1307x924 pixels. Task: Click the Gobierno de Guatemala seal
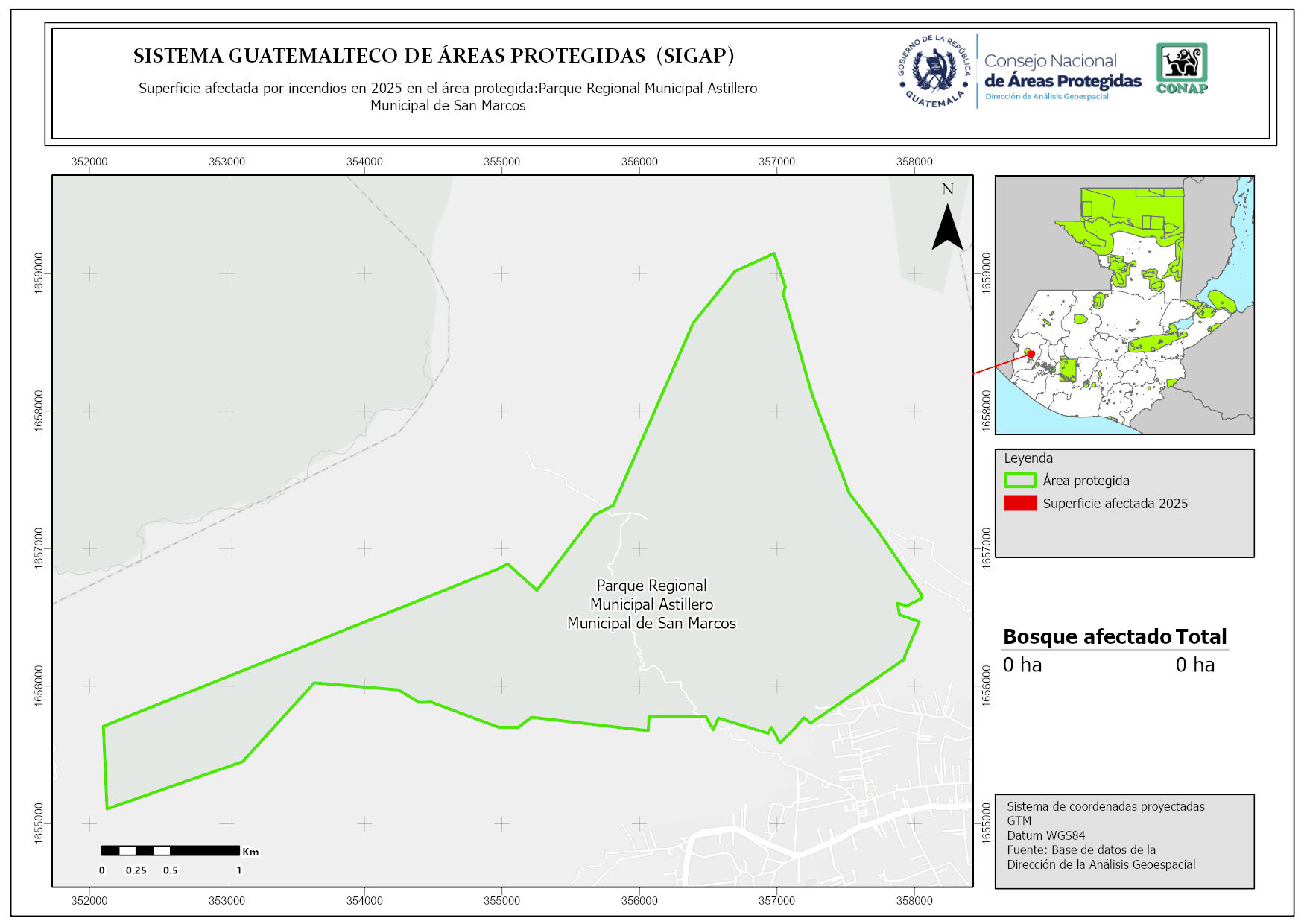934,72
